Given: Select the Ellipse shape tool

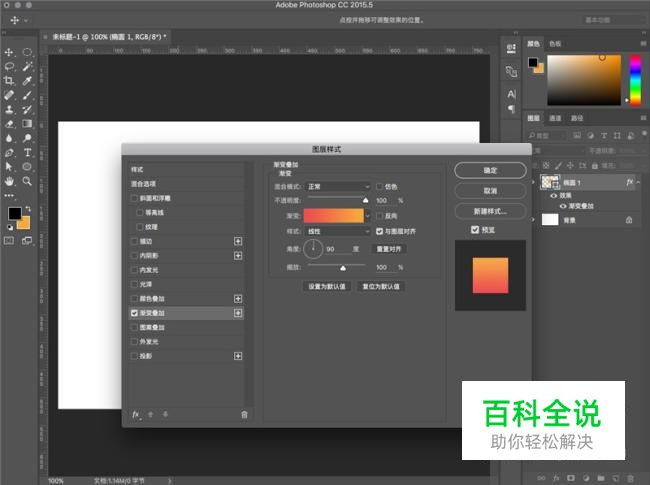Looking at the screenshot, I should click(x=27, y=167).
